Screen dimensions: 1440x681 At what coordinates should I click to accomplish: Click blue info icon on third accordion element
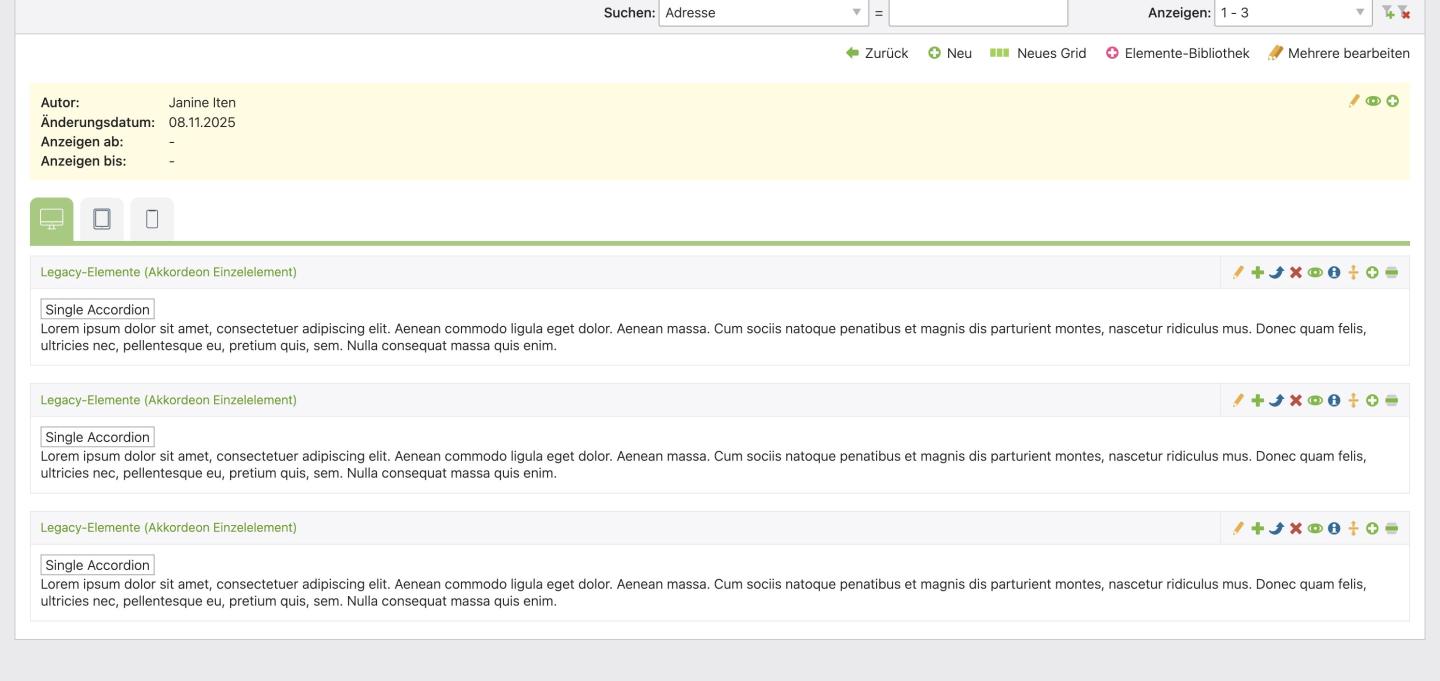pos(1334,528)
